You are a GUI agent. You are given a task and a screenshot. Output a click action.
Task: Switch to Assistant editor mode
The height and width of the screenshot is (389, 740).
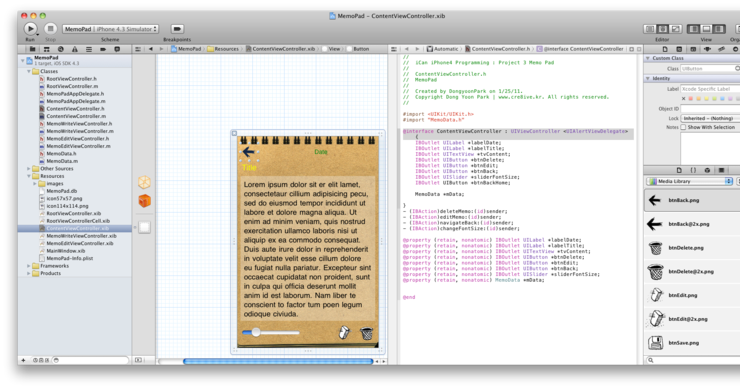tap(663, 29)
